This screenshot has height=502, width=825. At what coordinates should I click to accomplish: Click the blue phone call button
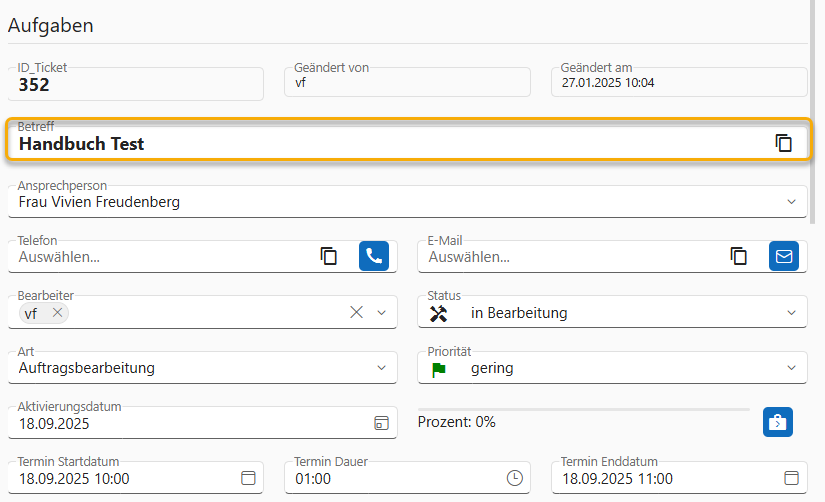point(374,256)
